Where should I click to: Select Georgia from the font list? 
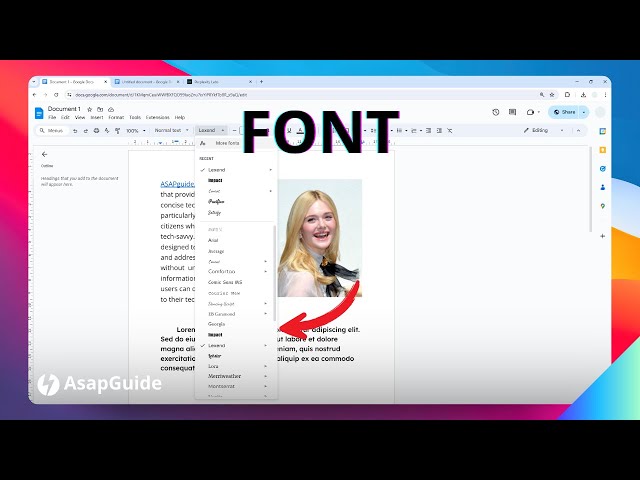coord(216,324)
